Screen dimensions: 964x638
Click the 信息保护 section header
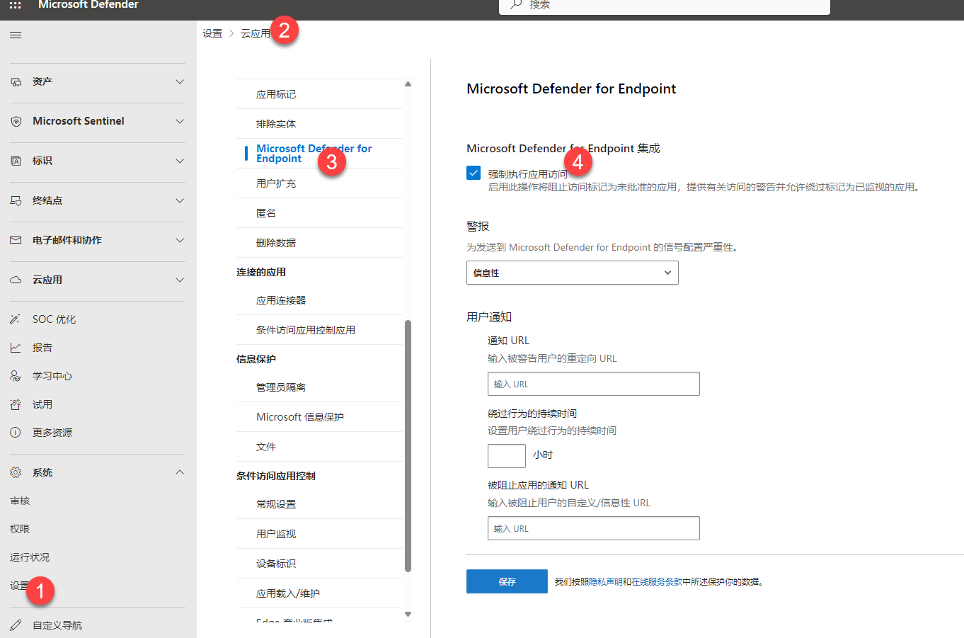pyautogui.click(x=256, y=359)
